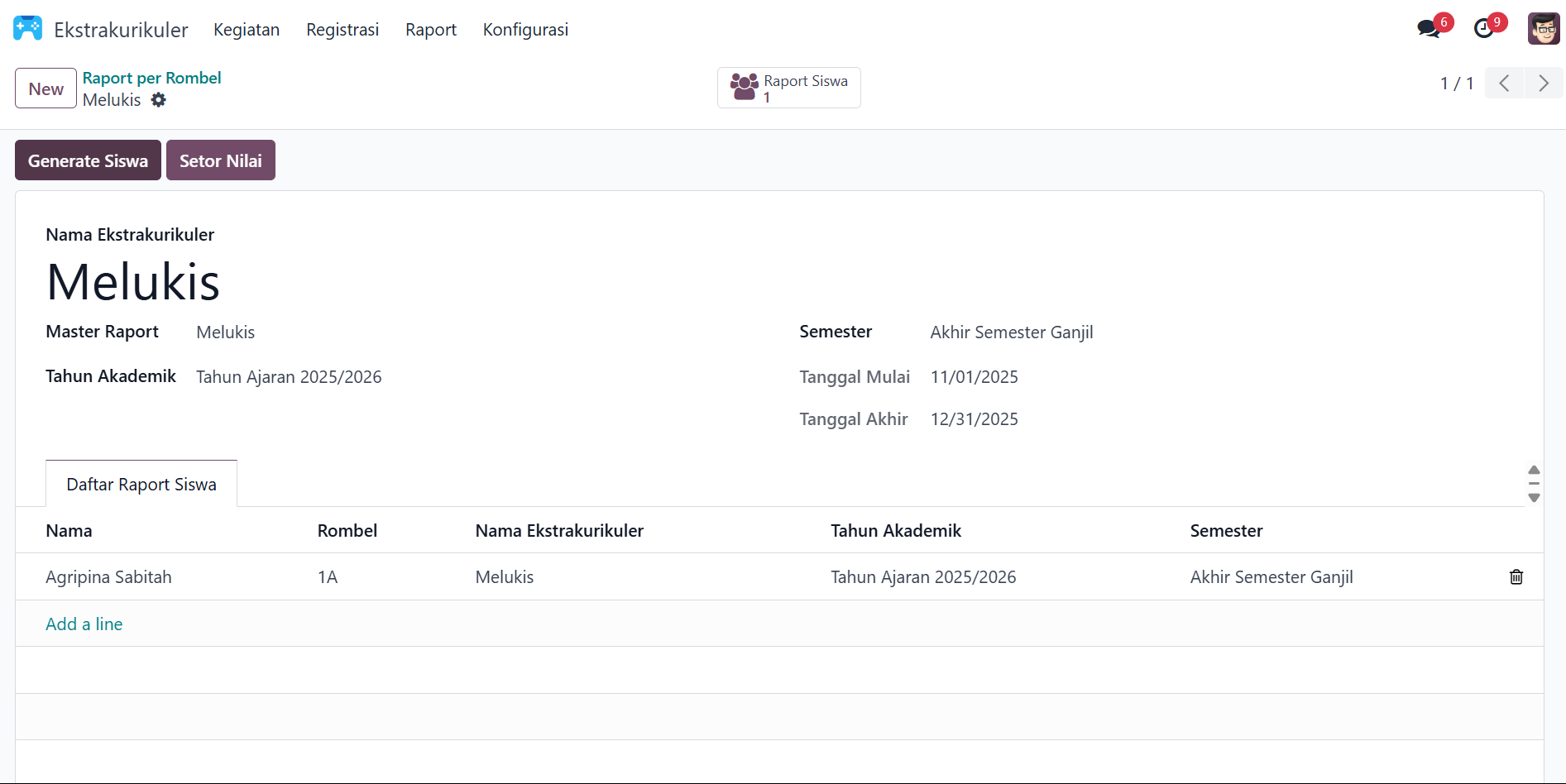Expand the Konfigurasi menu
This screenshot has width=1566, height=784.
525,30
